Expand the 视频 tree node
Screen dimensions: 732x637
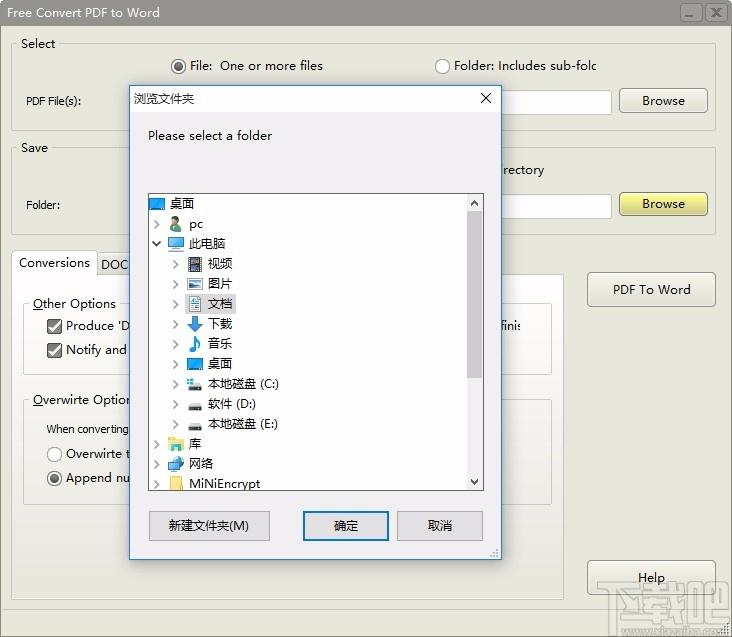coord(176,264)
